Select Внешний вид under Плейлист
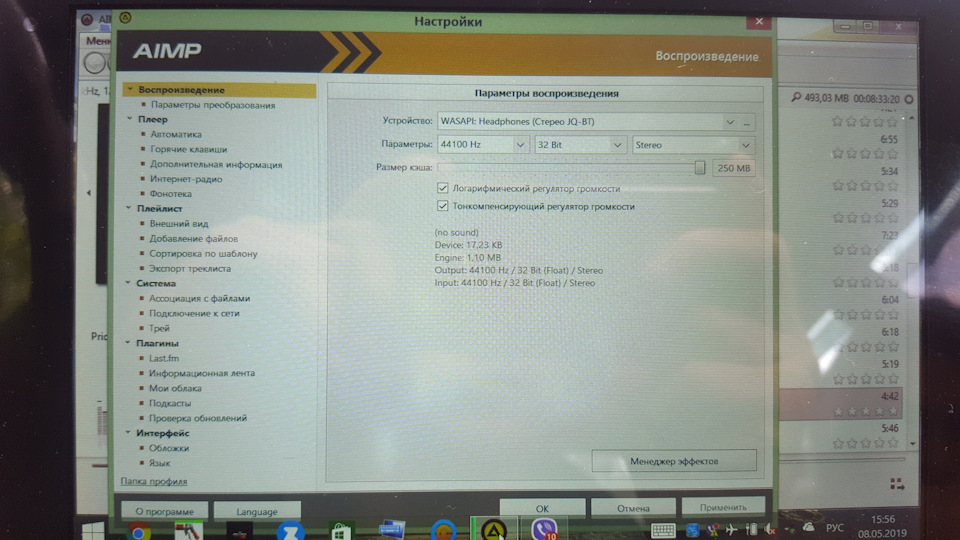Screen dimensions: 960x540 [x=179, y=223]
